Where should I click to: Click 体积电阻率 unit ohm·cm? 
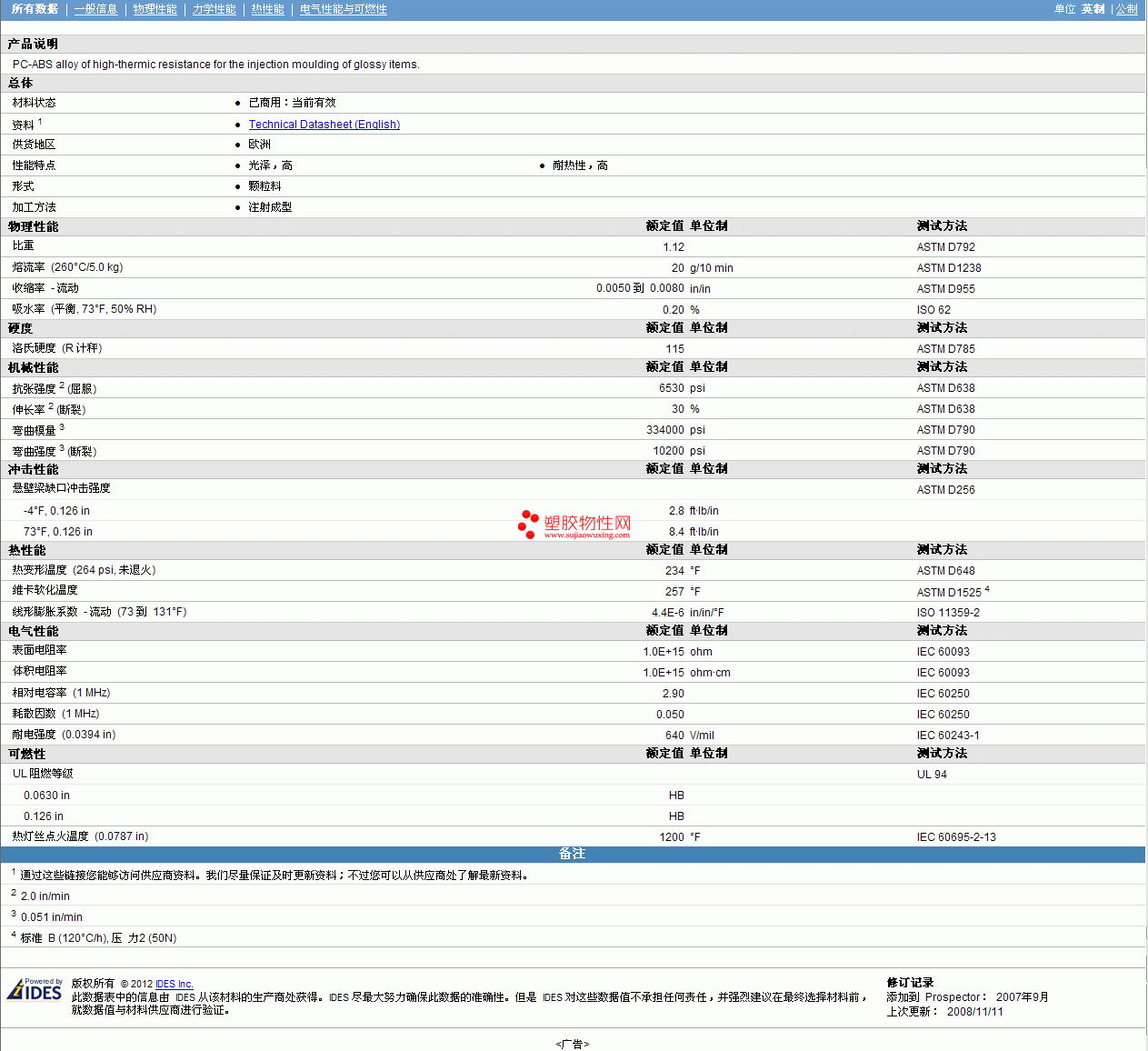tap(710, 673)
